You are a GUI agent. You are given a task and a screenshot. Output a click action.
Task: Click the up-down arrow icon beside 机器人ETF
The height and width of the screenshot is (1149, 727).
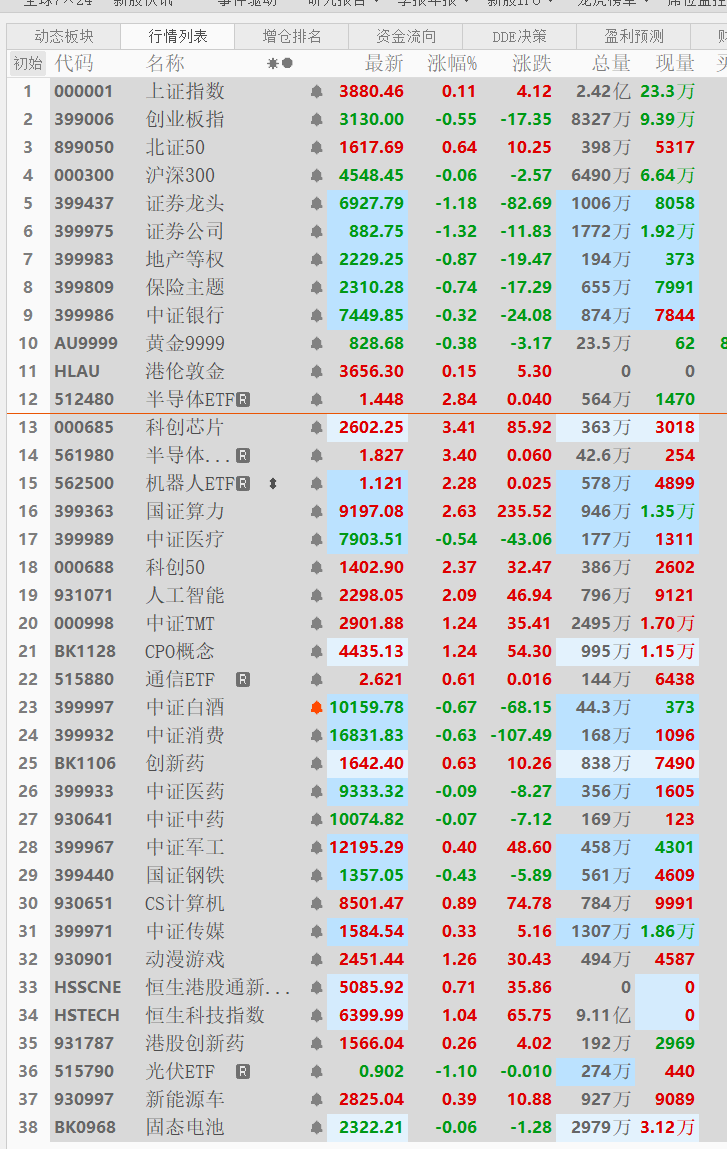tap(273, 484)
